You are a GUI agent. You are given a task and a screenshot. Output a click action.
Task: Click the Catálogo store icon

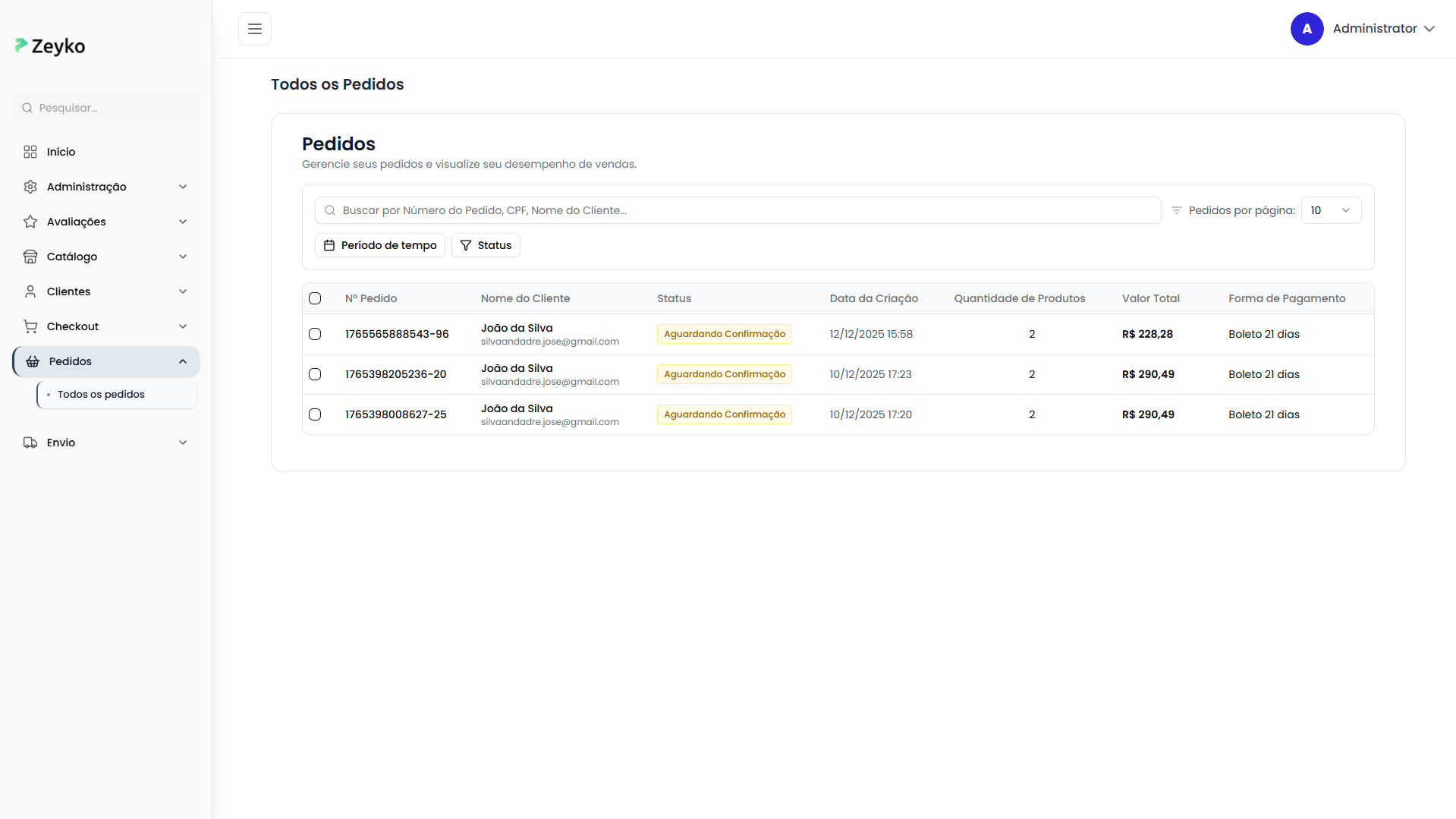click(30, 257)
